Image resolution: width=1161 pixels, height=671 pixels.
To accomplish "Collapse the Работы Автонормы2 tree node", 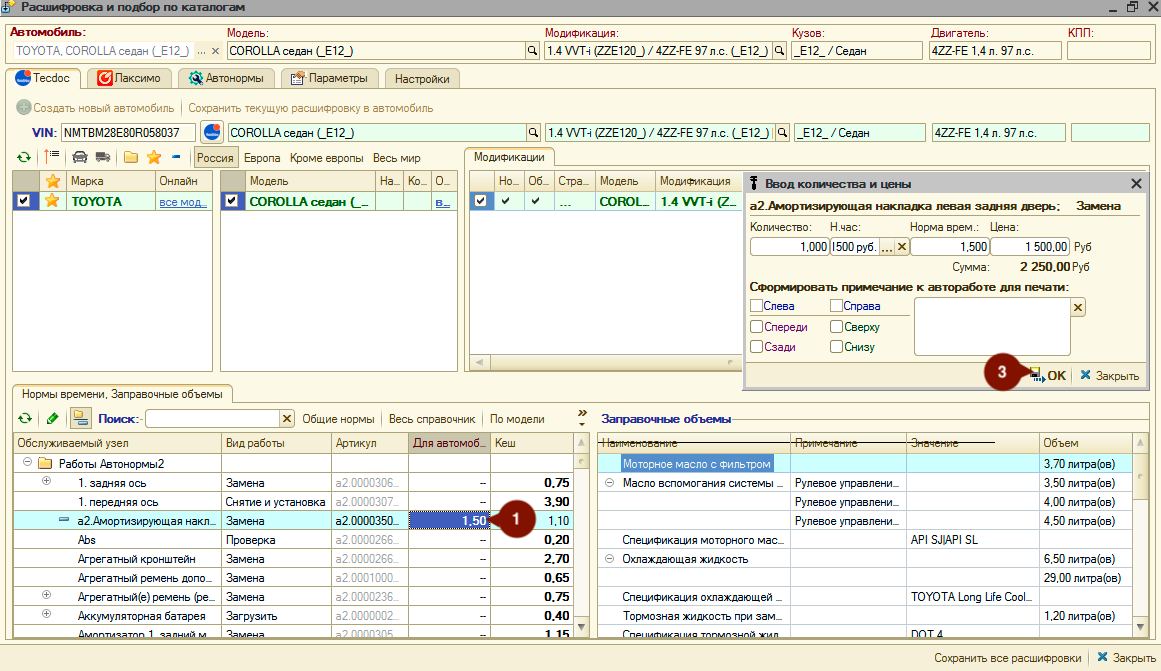I will [x=27, y=462].
